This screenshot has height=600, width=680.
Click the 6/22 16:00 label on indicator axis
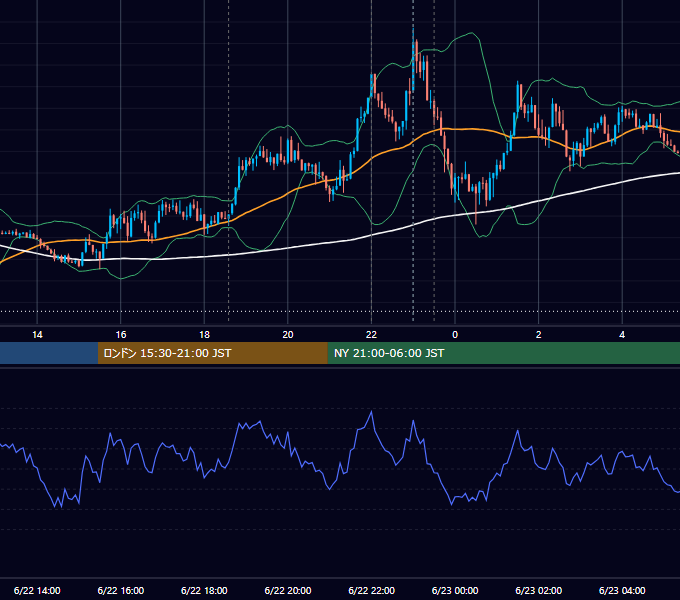coord(121,590)
